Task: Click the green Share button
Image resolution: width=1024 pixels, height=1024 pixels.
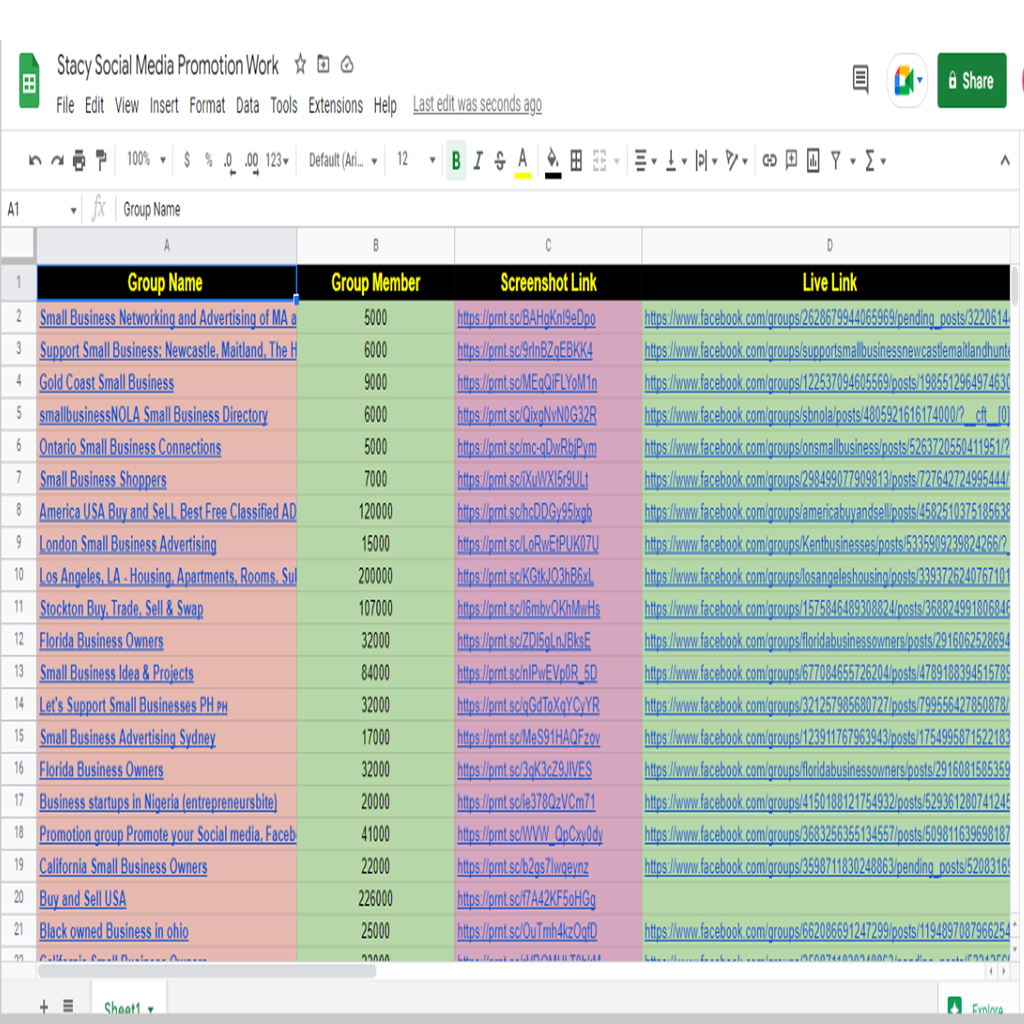Action: click(972, 80)
